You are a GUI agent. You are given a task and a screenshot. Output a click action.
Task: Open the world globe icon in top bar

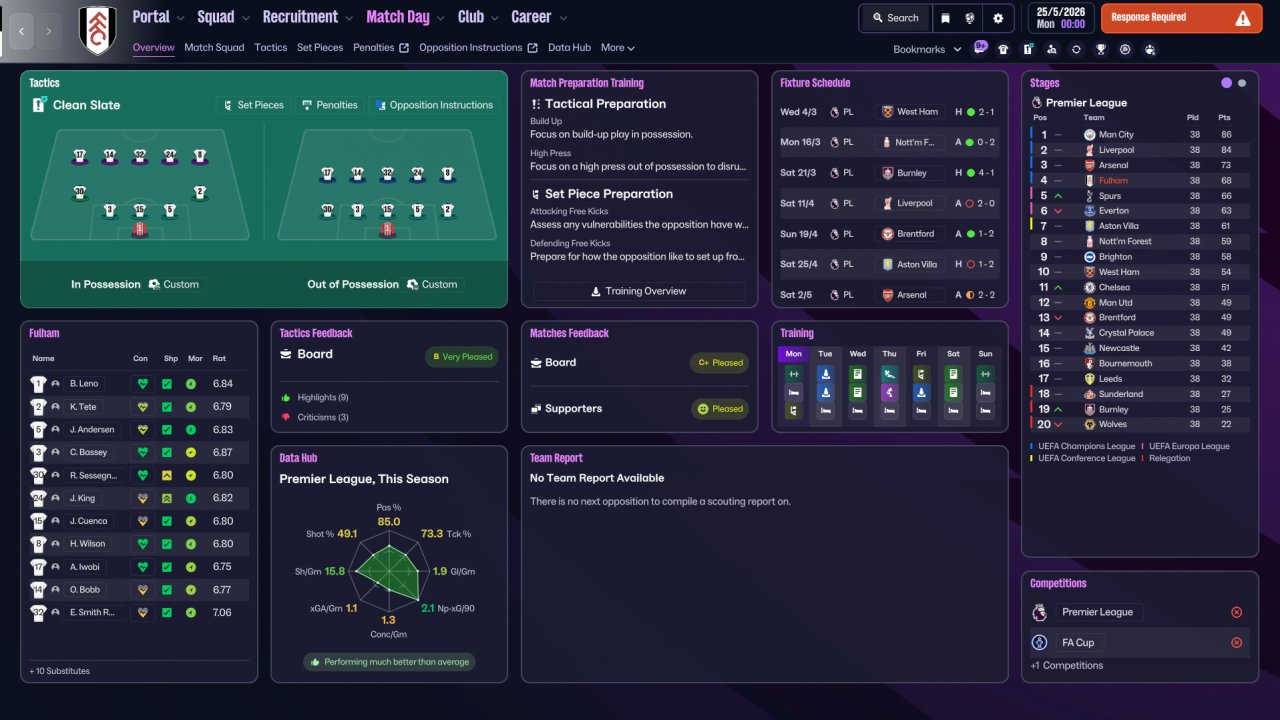pos(970,18)
